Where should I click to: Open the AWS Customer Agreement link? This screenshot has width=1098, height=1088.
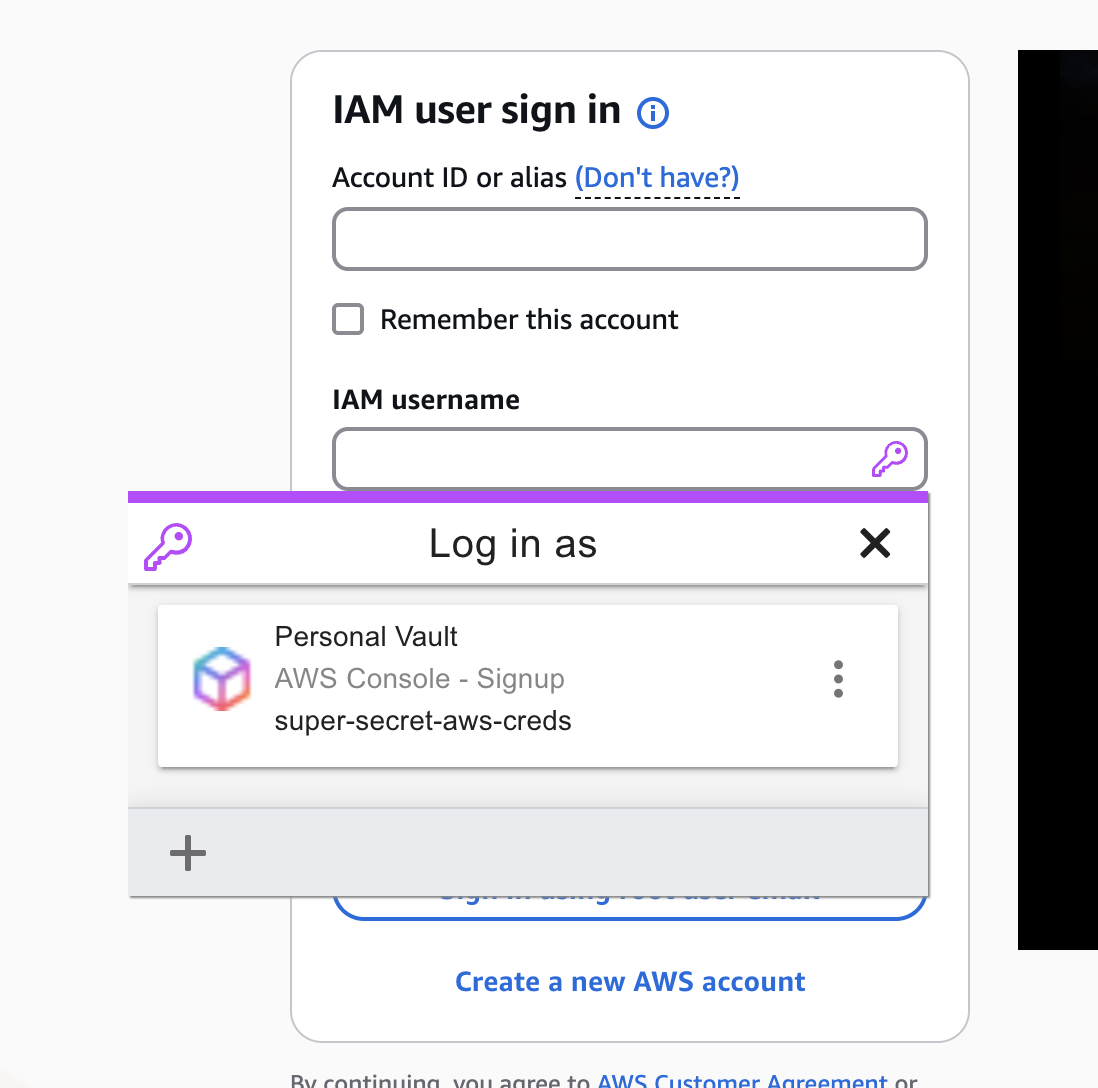point(742,1080)
